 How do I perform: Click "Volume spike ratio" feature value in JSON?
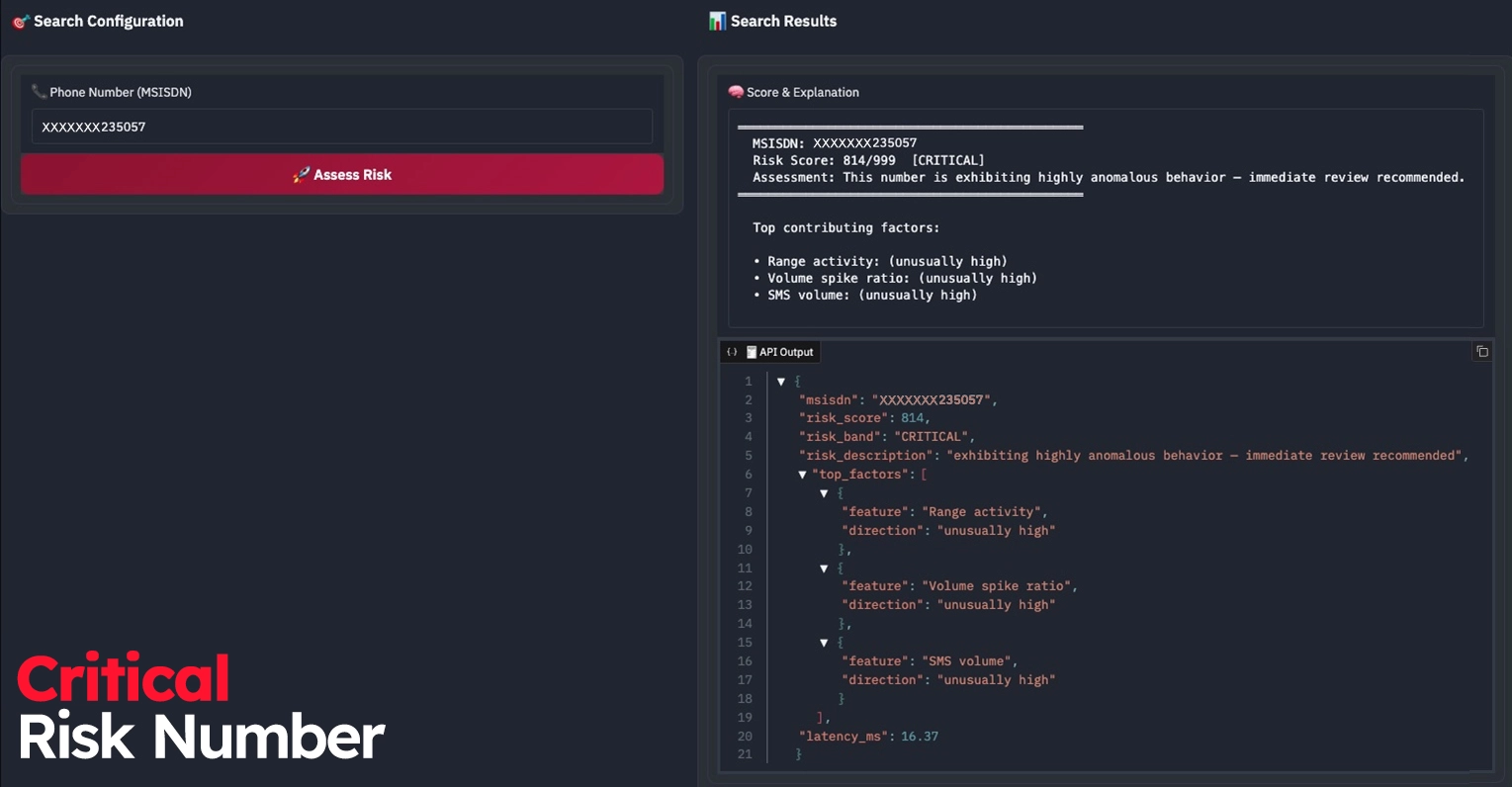click(x=997, y=586)
